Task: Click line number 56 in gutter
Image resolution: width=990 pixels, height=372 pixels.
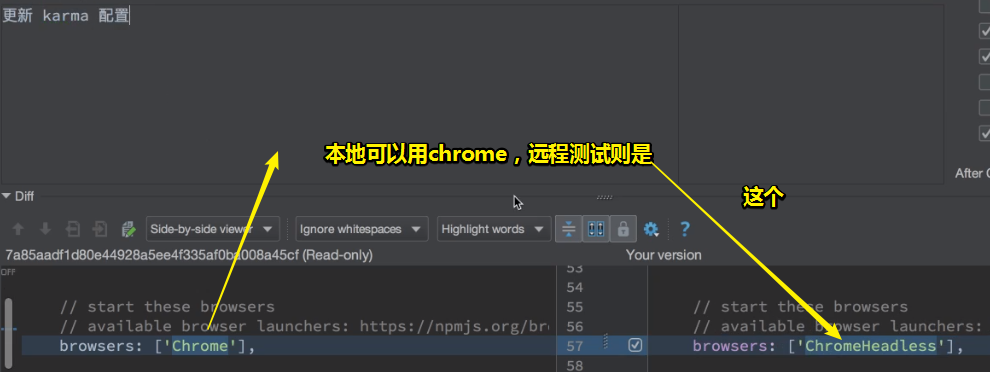Action: point(574,327)
